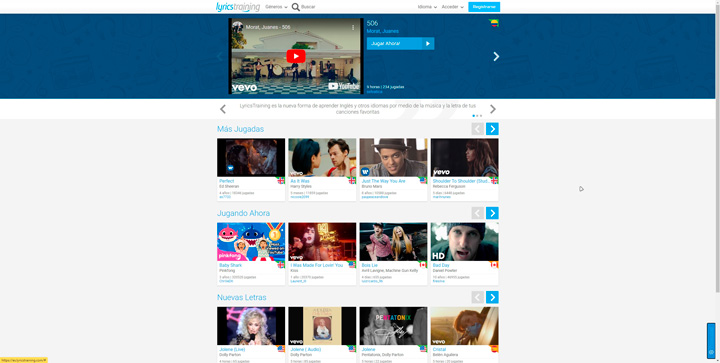Show previous Más Jugadas songs
This screenshot has height=363, width=720.
point(478,129)
